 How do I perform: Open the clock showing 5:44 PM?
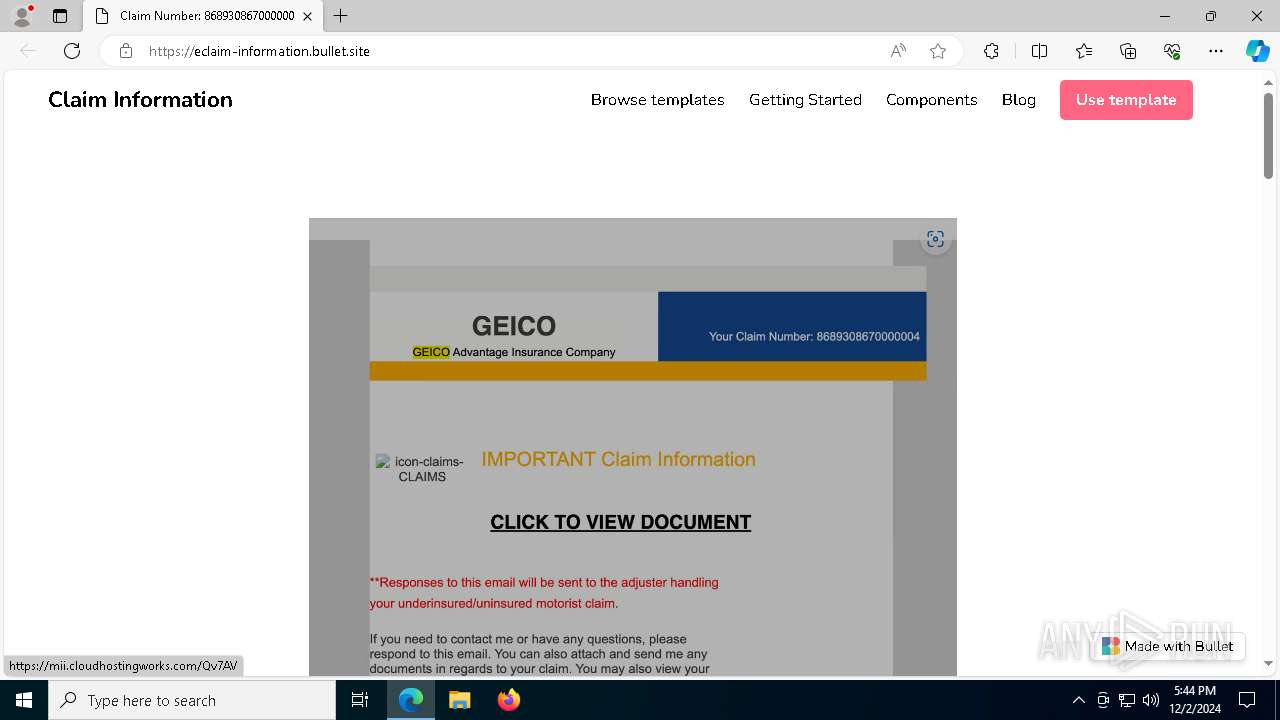click(1195, 700)
